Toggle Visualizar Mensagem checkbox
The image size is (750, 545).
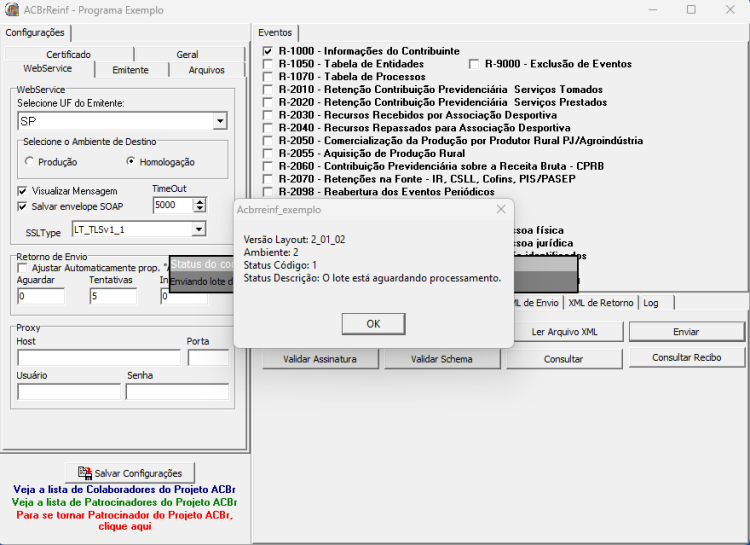(x=22, y=191)
